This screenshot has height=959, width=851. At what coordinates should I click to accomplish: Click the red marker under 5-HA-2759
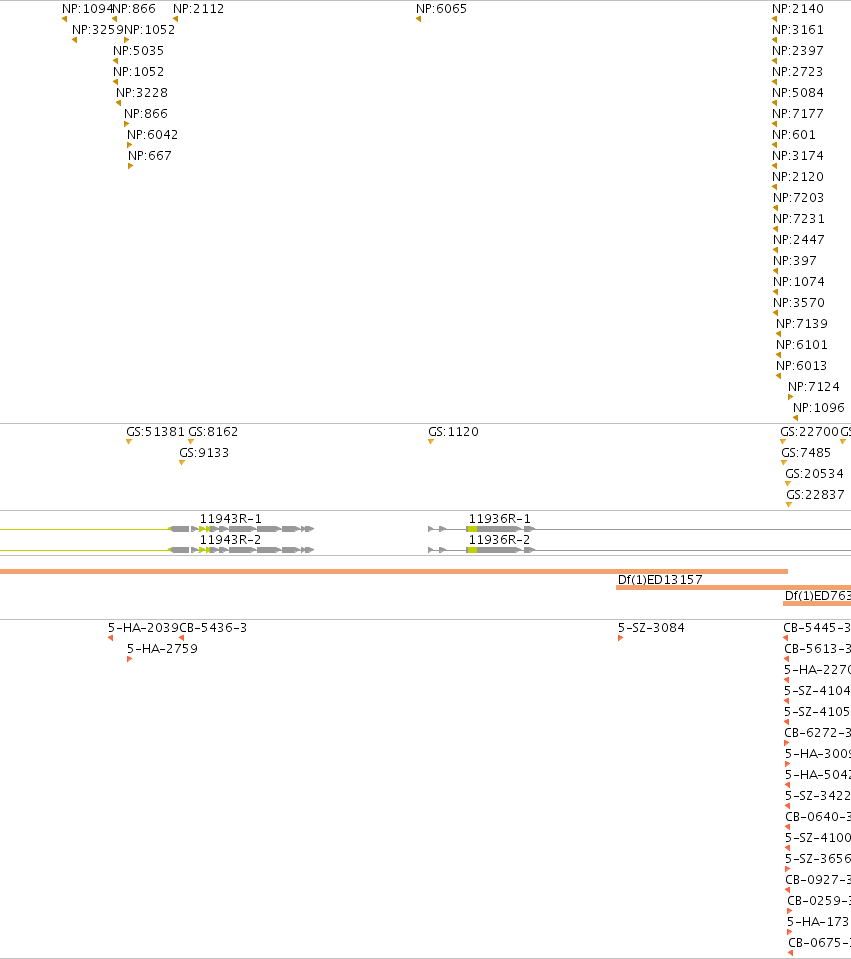(x=129, y=659)
